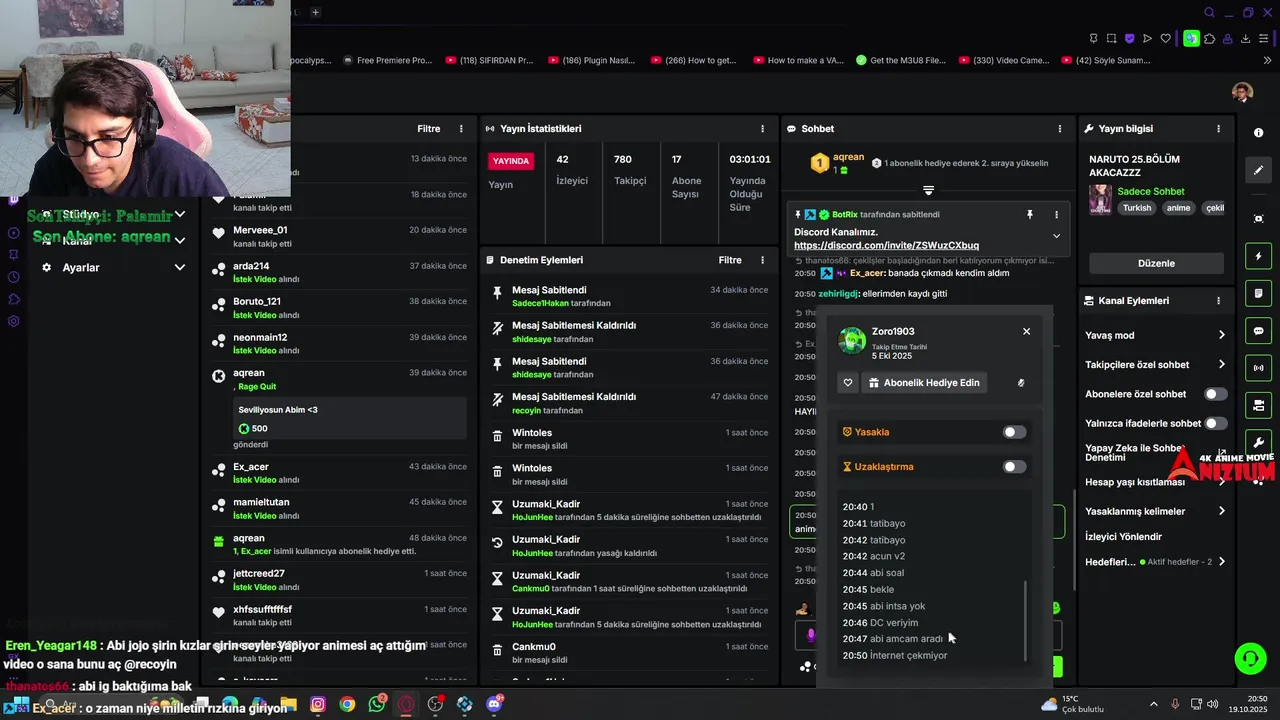Expand the Stüdyo sidebar section
1280x720 pixels.
(180, 214)
